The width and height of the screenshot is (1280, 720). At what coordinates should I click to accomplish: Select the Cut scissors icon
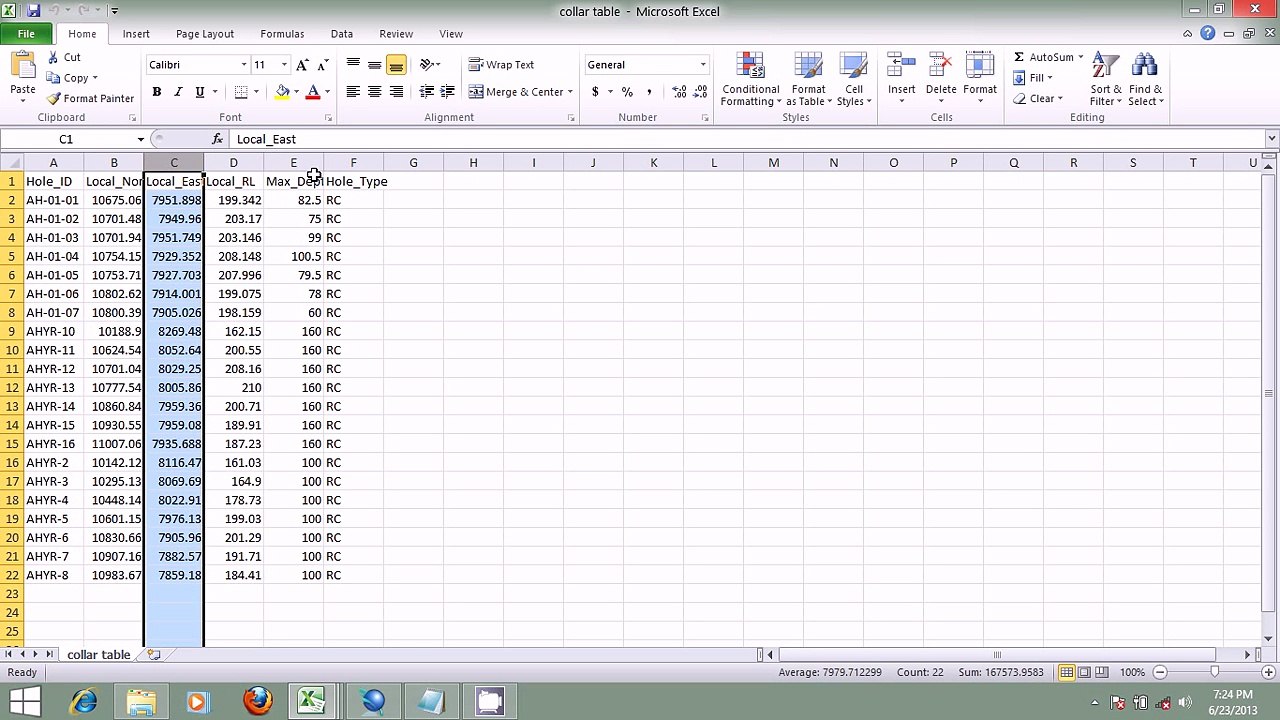[54, 57]
